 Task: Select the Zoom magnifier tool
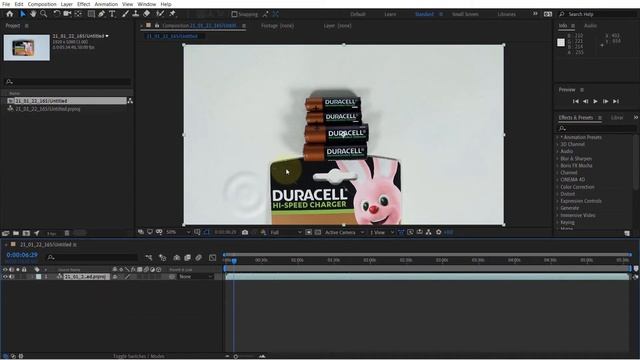pyautogui.click(x=43, y=14)
